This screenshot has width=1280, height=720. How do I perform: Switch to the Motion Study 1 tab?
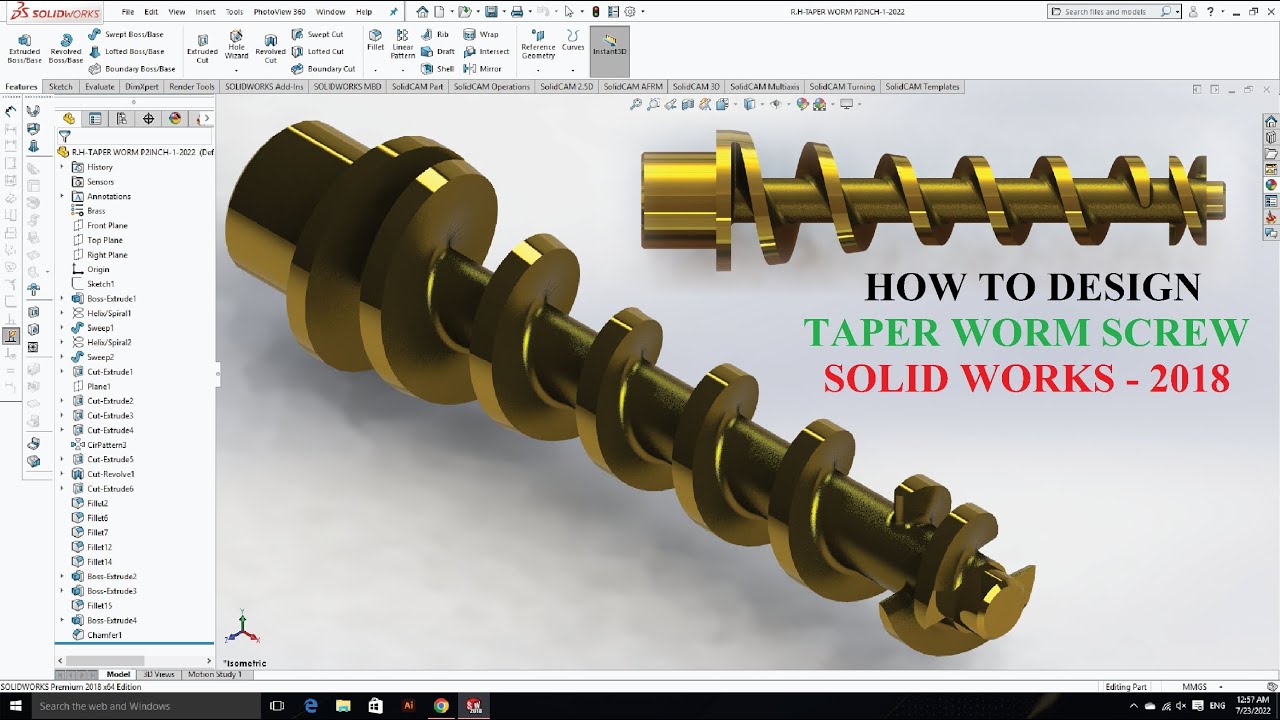215,674
